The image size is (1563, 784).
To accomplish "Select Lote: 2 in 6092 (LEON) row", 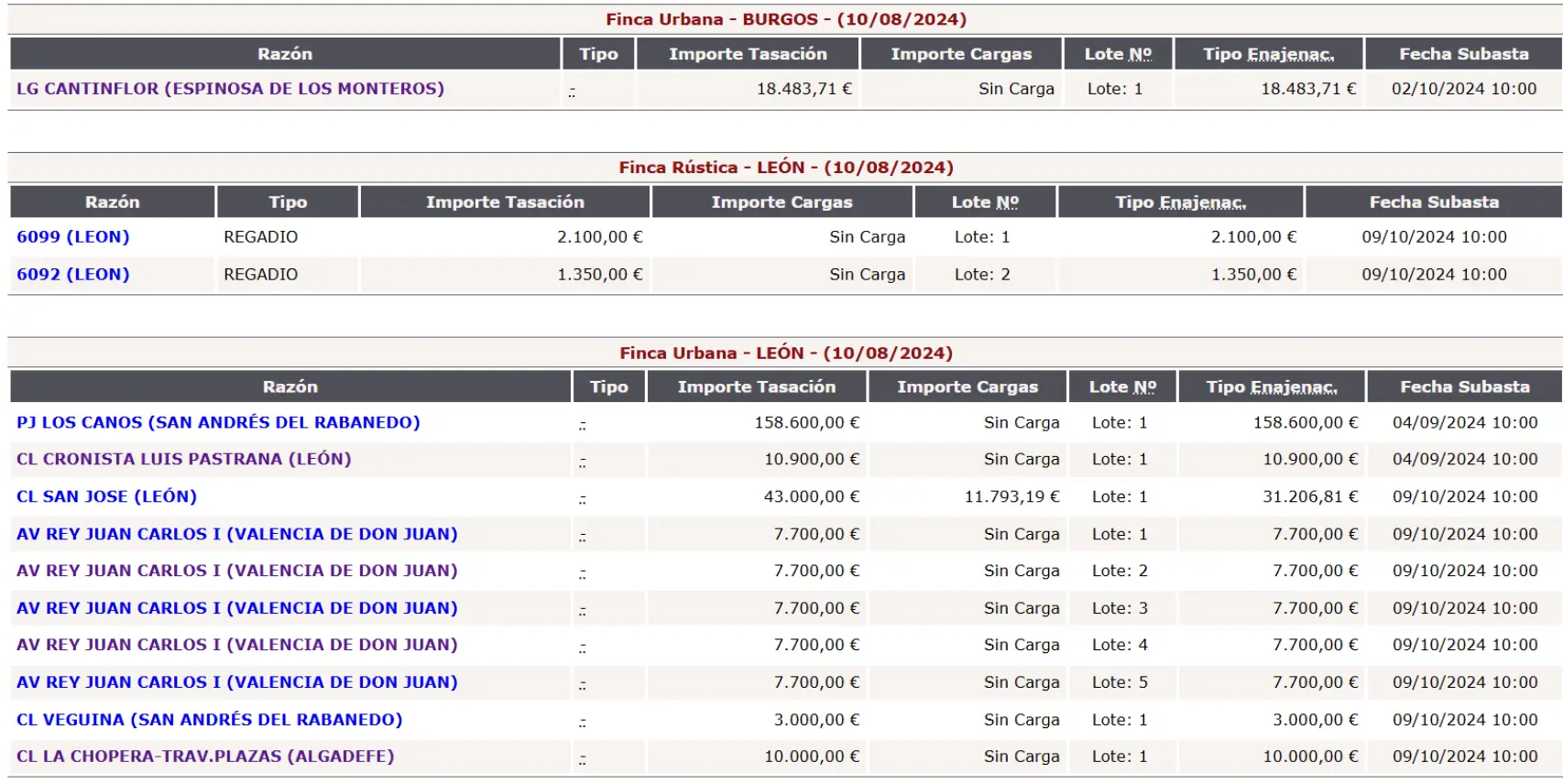I will point(982,274).
